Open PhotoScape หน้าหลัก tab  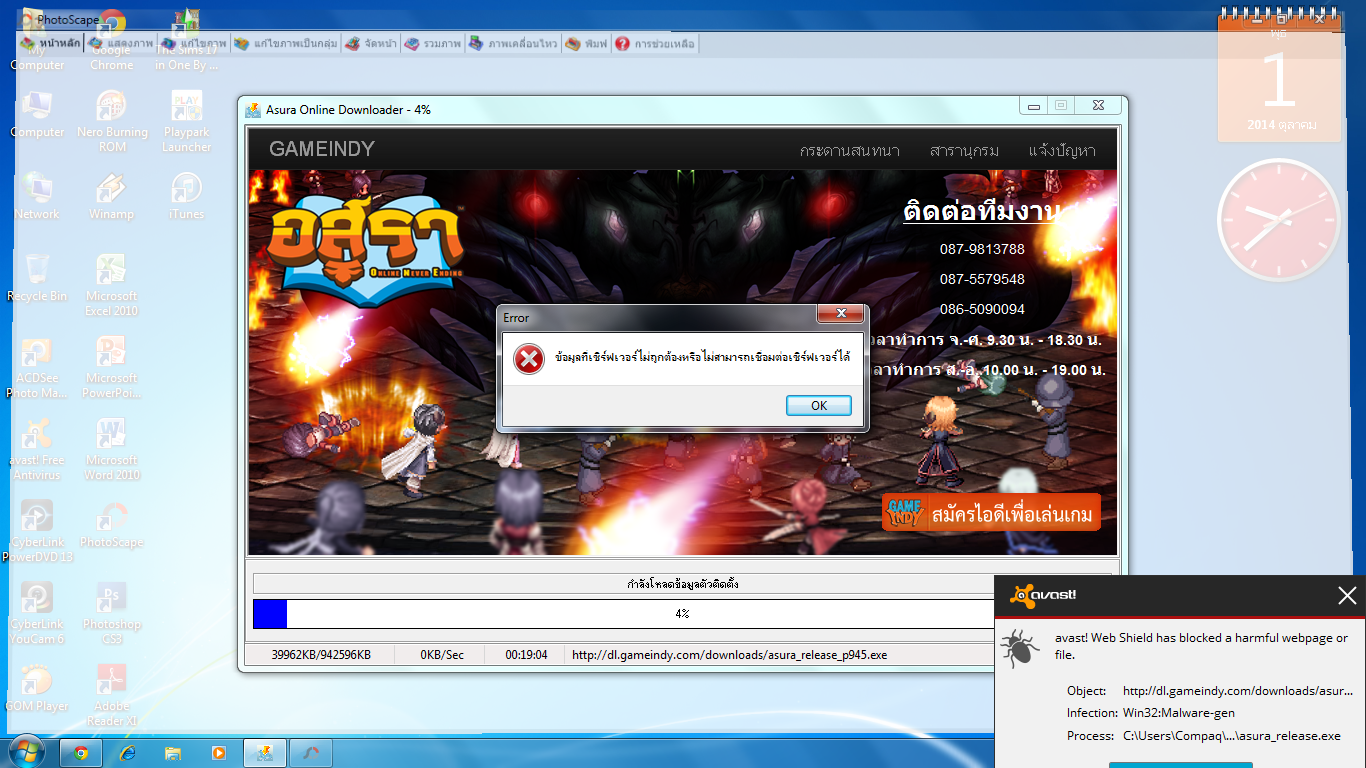click(50, 44)
